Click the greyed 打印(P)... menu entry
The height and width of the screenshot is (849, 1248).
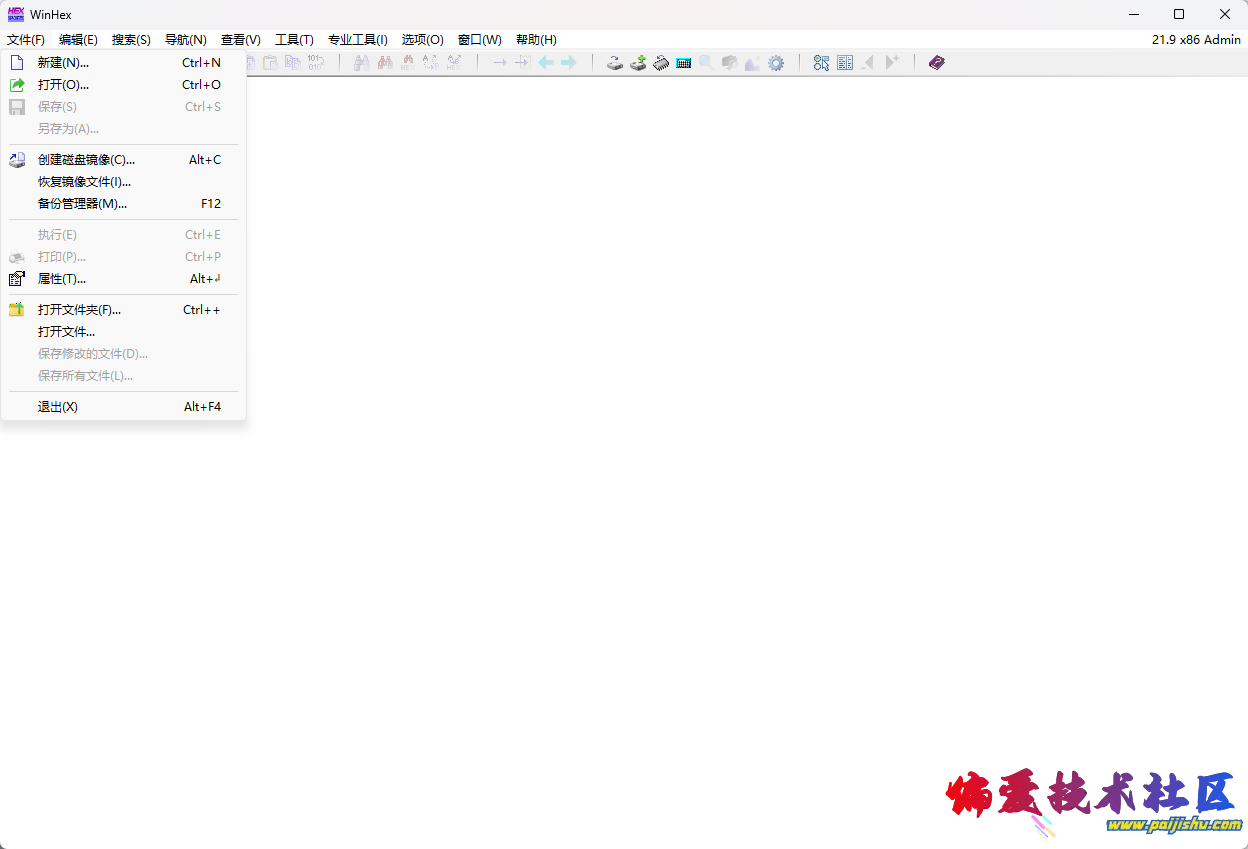[123, 256]
